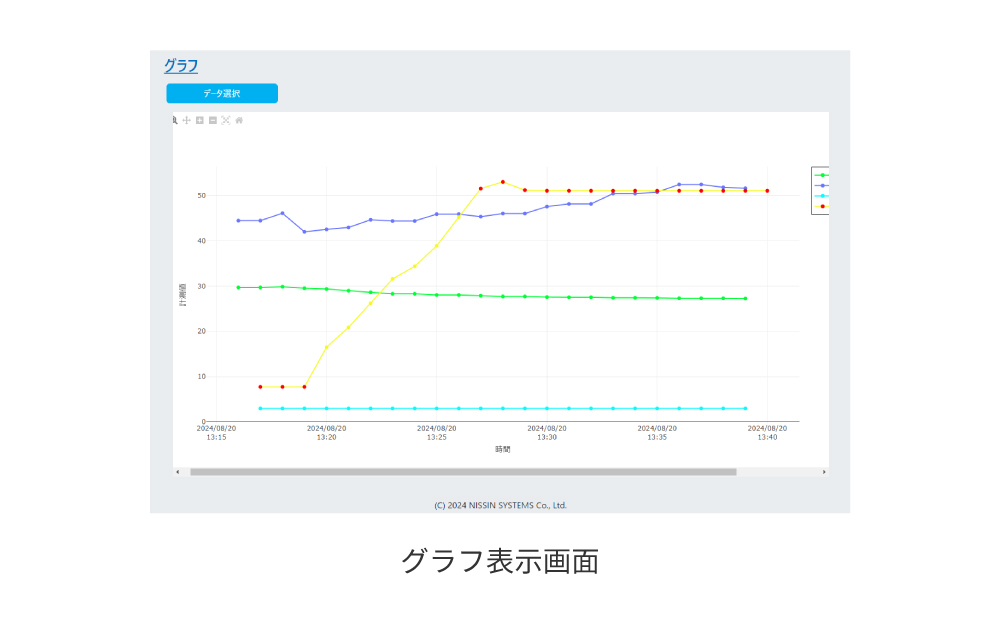This screenshot has width=1000, height=620.
Task: Click x-axis label 2024/08/20 13:20
Action: click(x=327, y=432)
